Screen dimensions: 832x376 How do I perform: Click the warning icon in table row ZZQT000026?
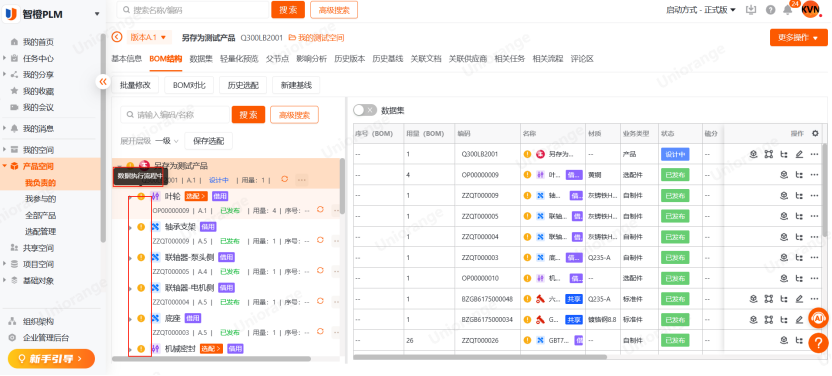tap(527, 340)
